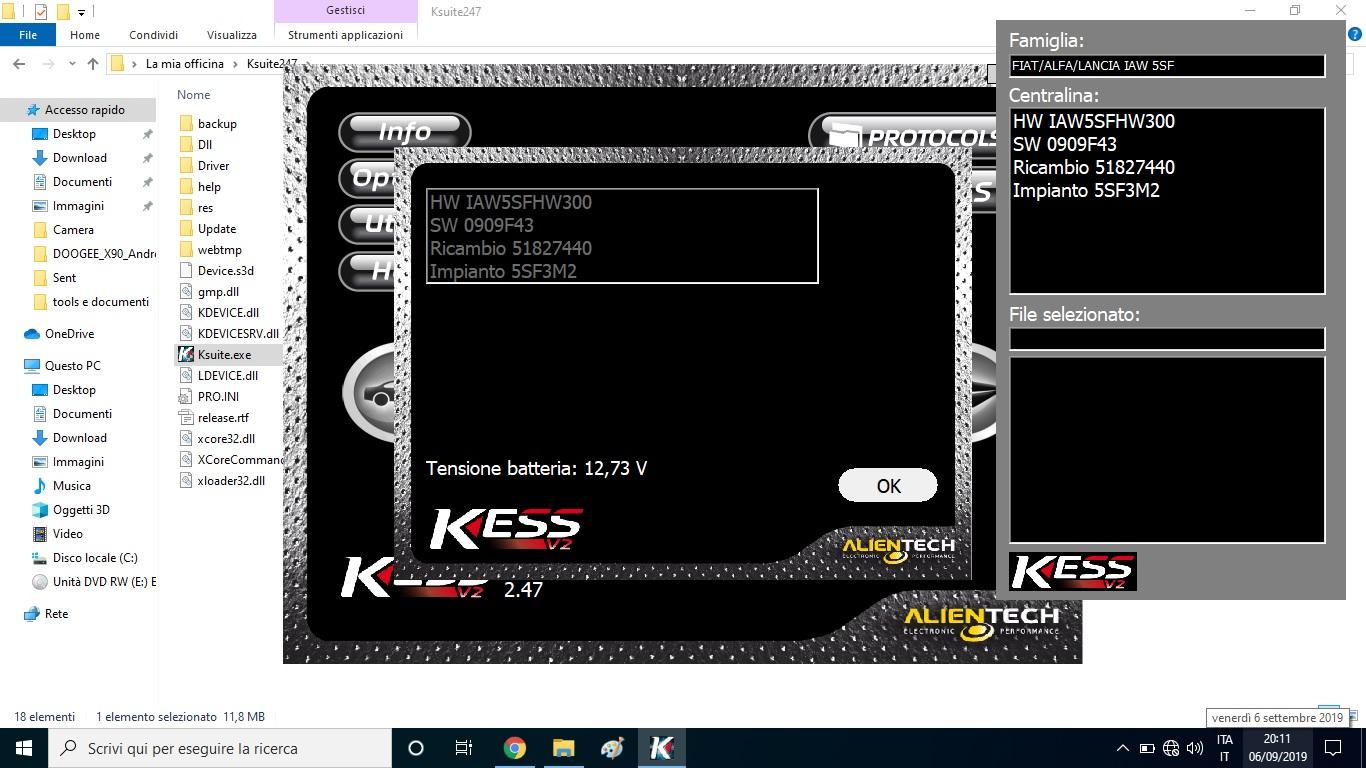Click the Famiglia field FIAT/ALFA/LANCIA IAW 5SF
Image resolution: width=1366 pixels, height=768 pixels.
tap(1167, 66)
